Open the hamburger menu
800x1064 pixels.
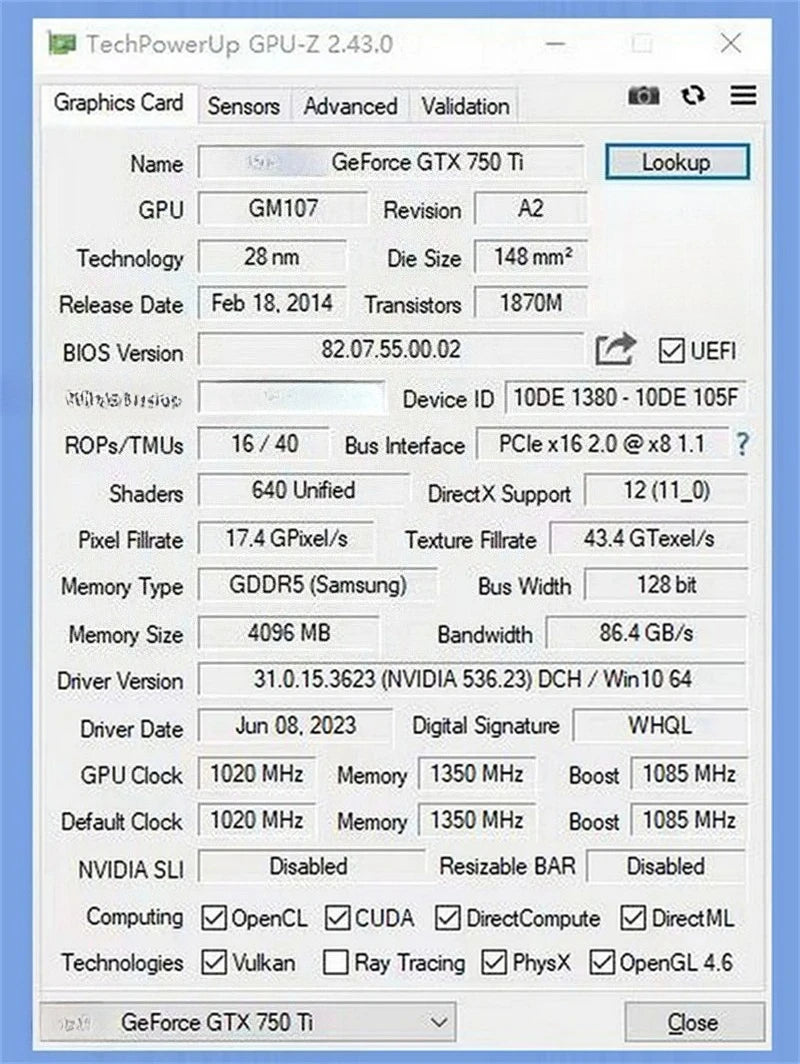(743, 95)
